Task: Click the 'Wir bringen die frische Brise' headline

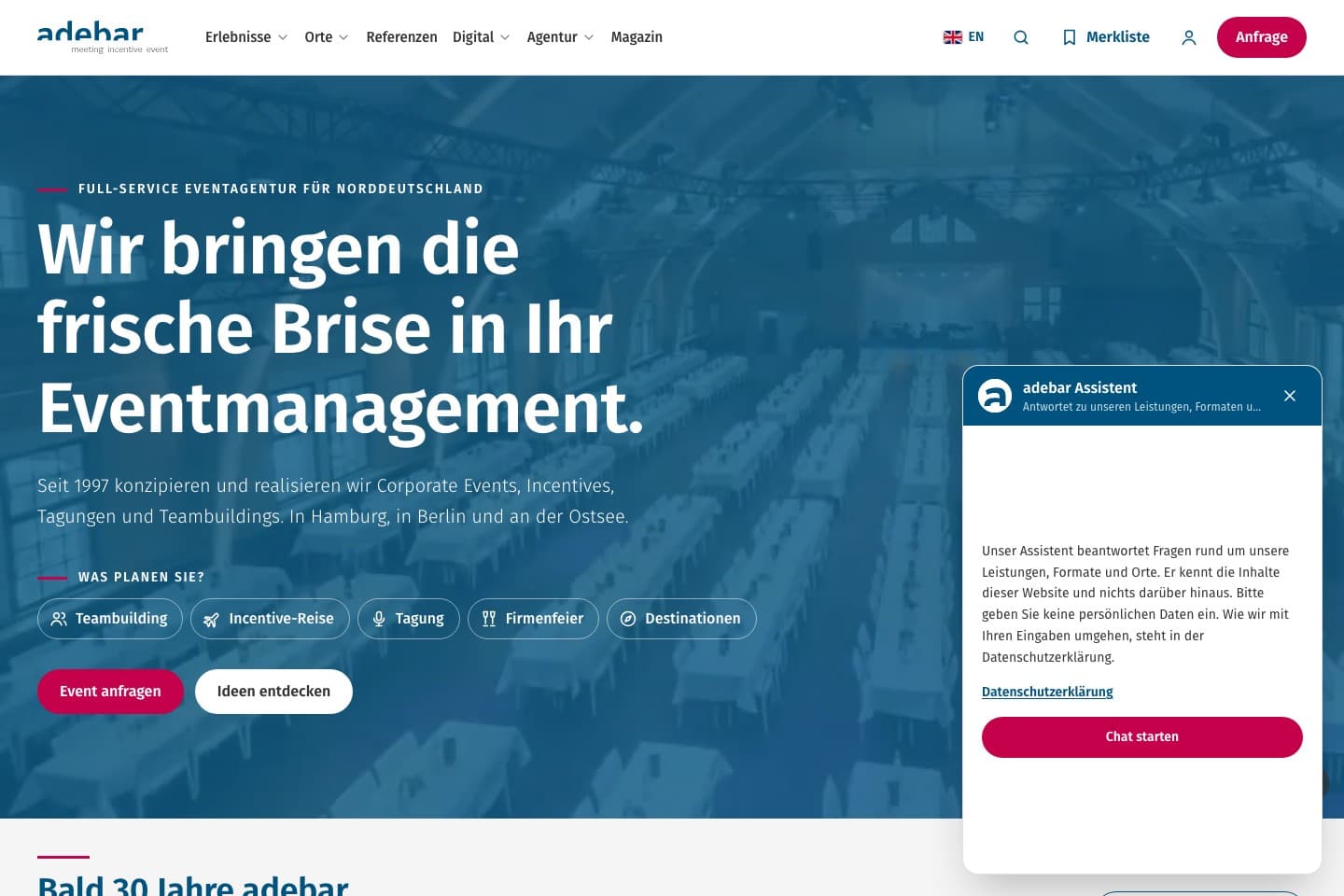Action: click(x=341, y=329)
